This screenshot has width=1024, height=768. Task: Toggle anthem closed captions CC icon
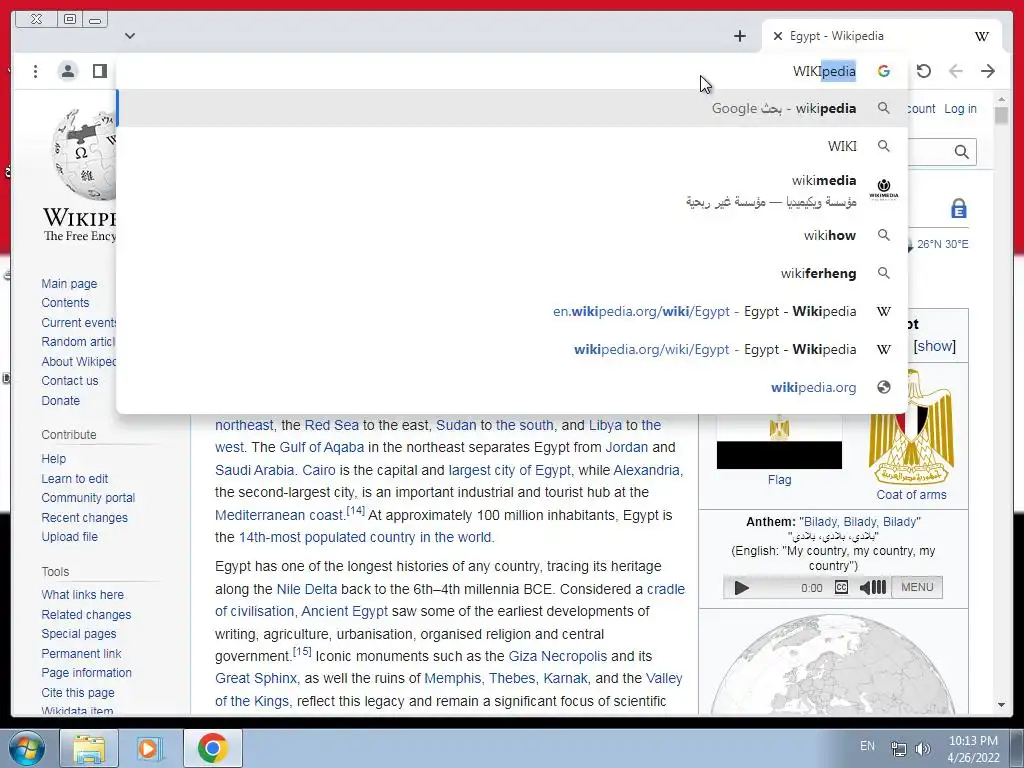coord(841,587)
